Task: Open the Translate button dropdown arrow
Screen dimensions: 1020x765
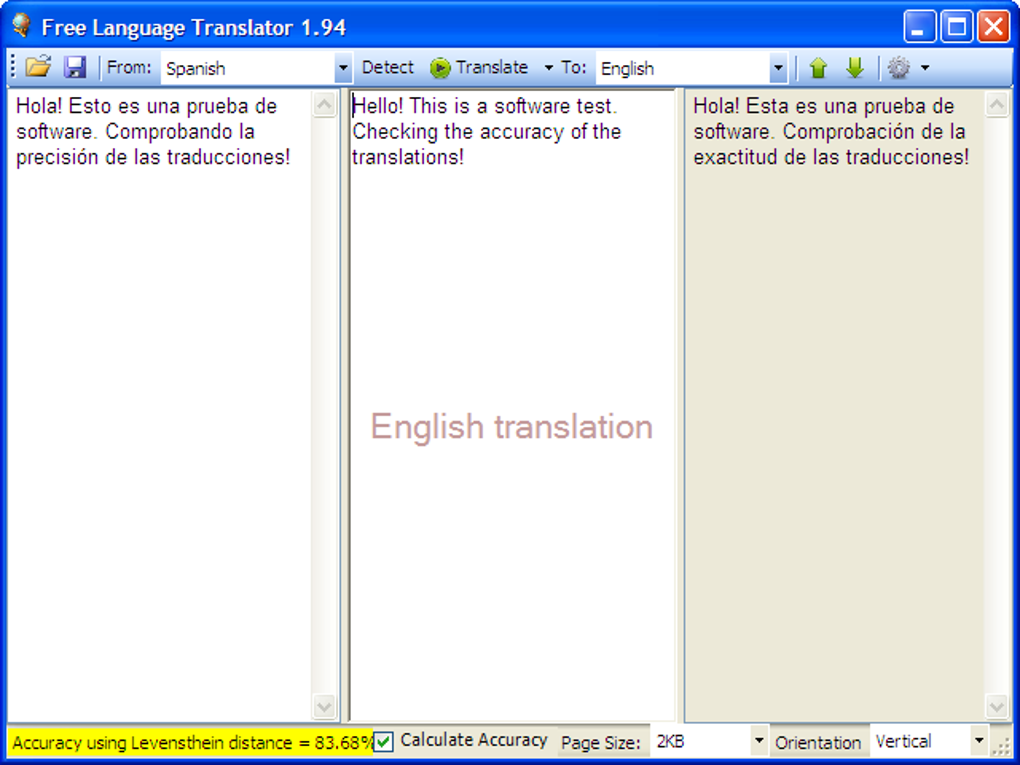Action: (548, 68)
